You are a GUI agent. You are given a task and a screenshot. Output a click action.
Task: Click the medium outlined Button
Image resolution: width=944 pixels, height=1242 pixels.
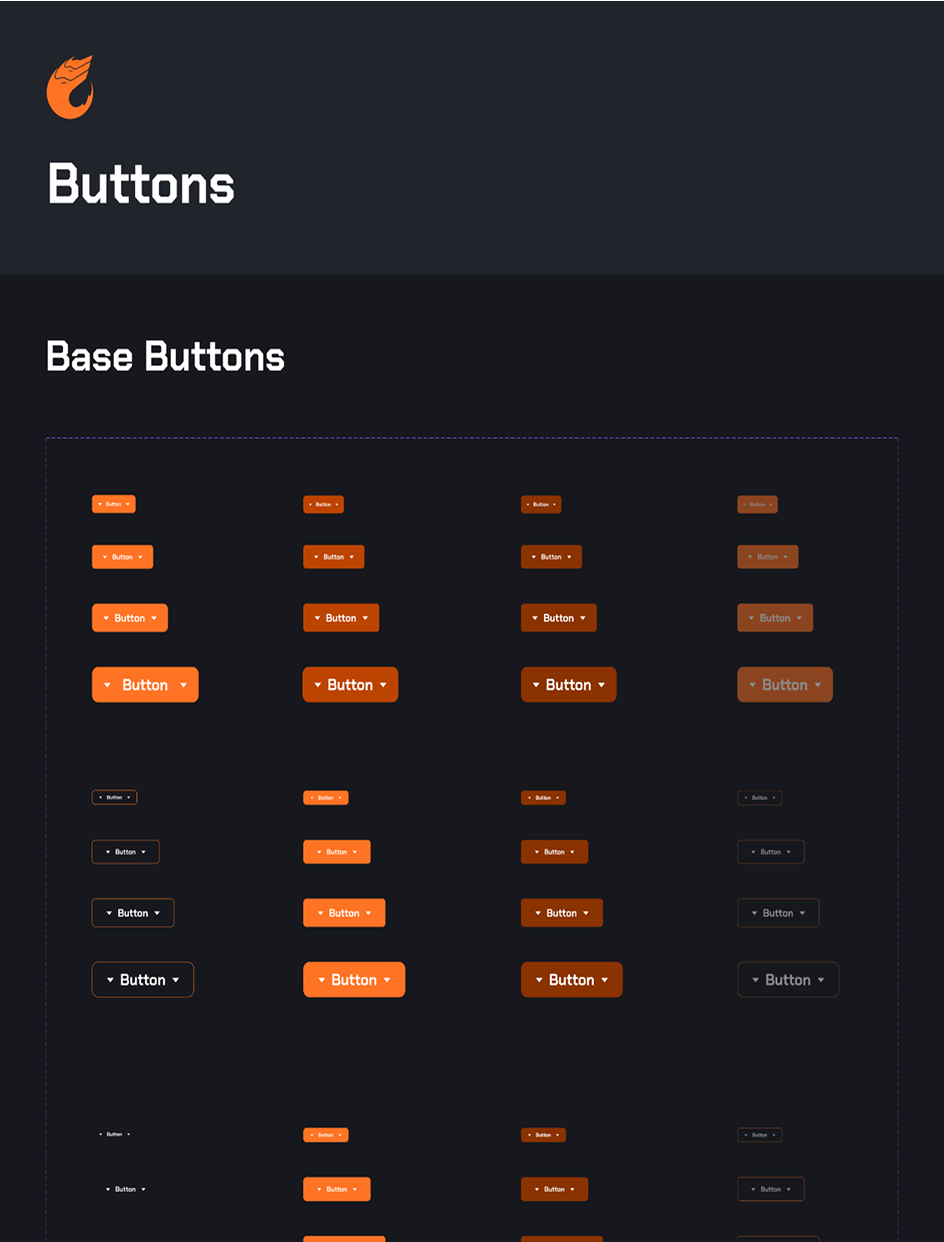click(x=133, y=912)
